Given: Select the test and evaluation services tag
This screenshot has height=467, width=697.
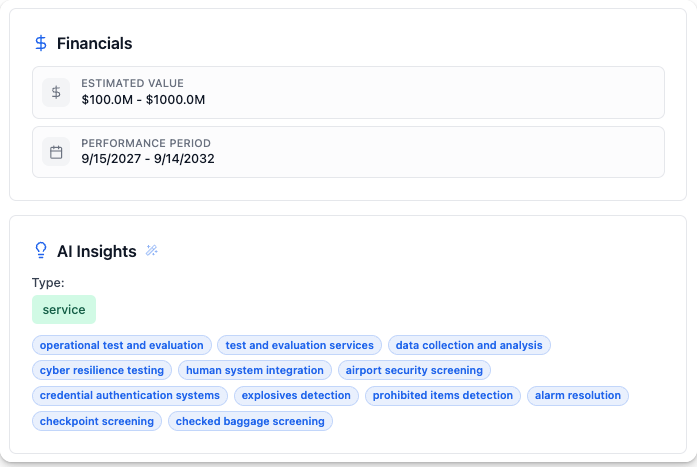Looking at the screenshot, I should pyautogui.click(x=300, y=345).
